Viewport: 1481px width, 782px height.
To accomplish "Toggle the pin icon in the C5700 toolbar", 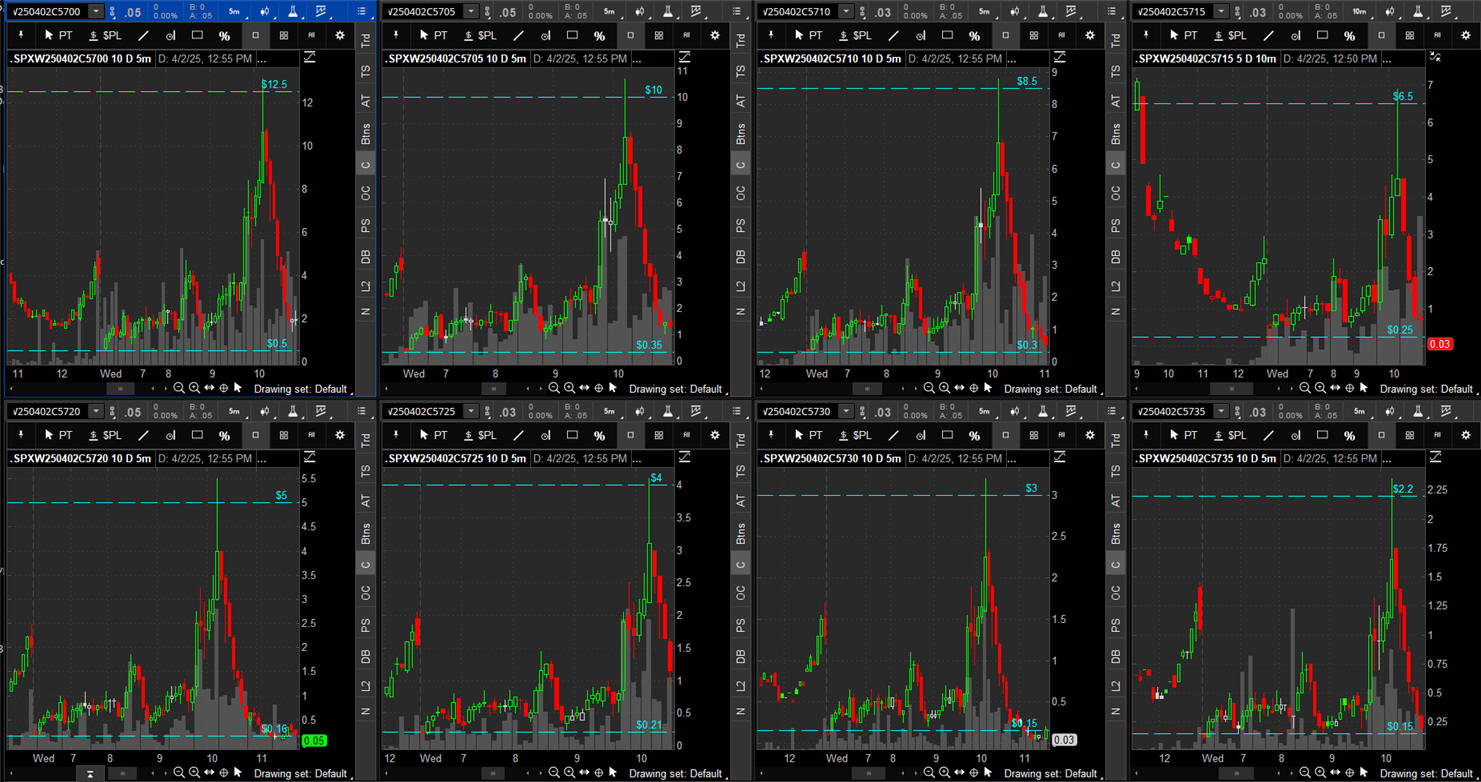I will click(x=21, y=36).
